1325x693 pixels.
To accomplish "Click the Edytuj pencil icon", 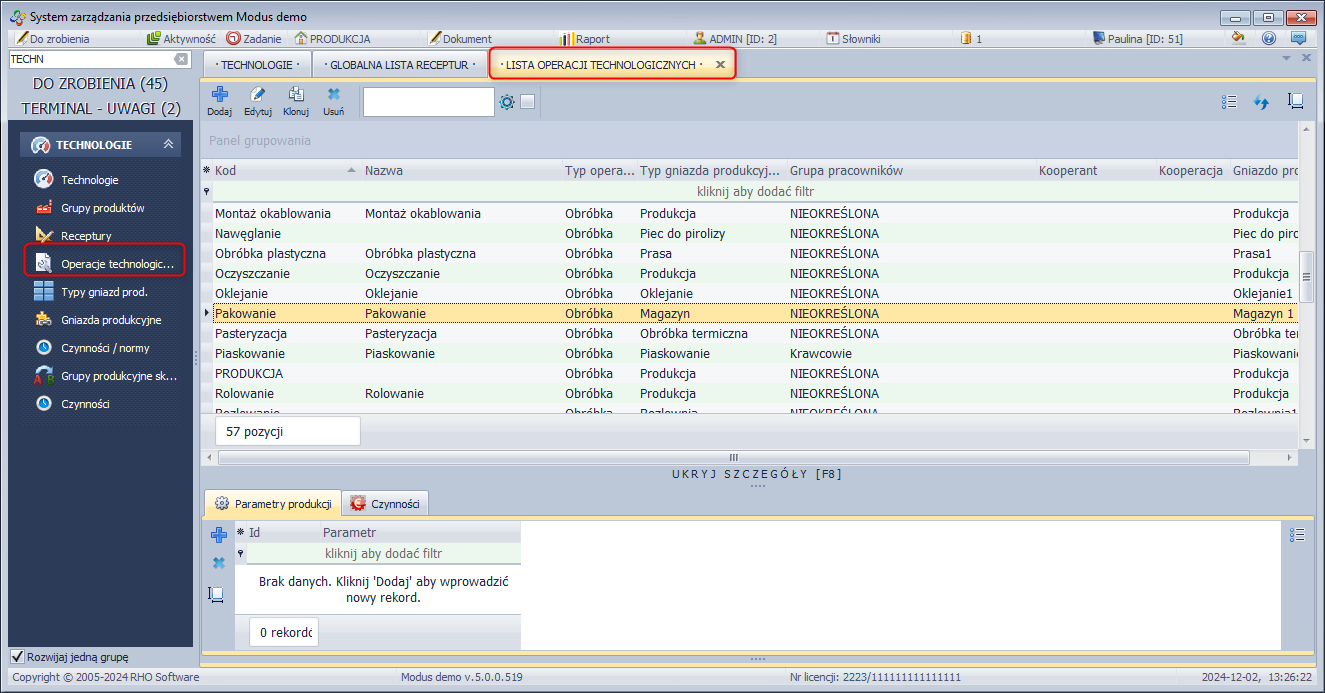I will click(258, 101).
